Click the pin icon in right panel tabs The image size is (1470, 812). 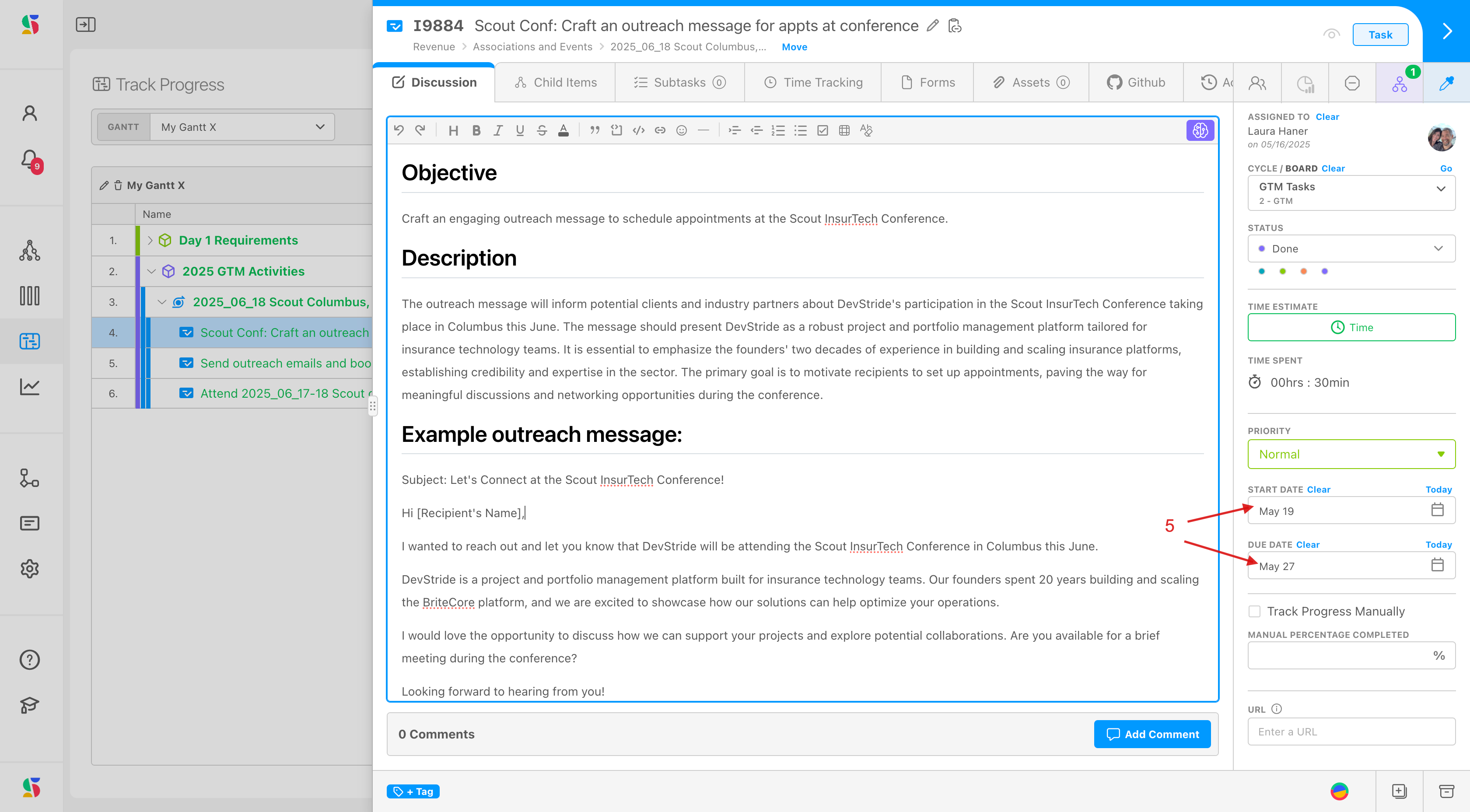click(1446, 83)
